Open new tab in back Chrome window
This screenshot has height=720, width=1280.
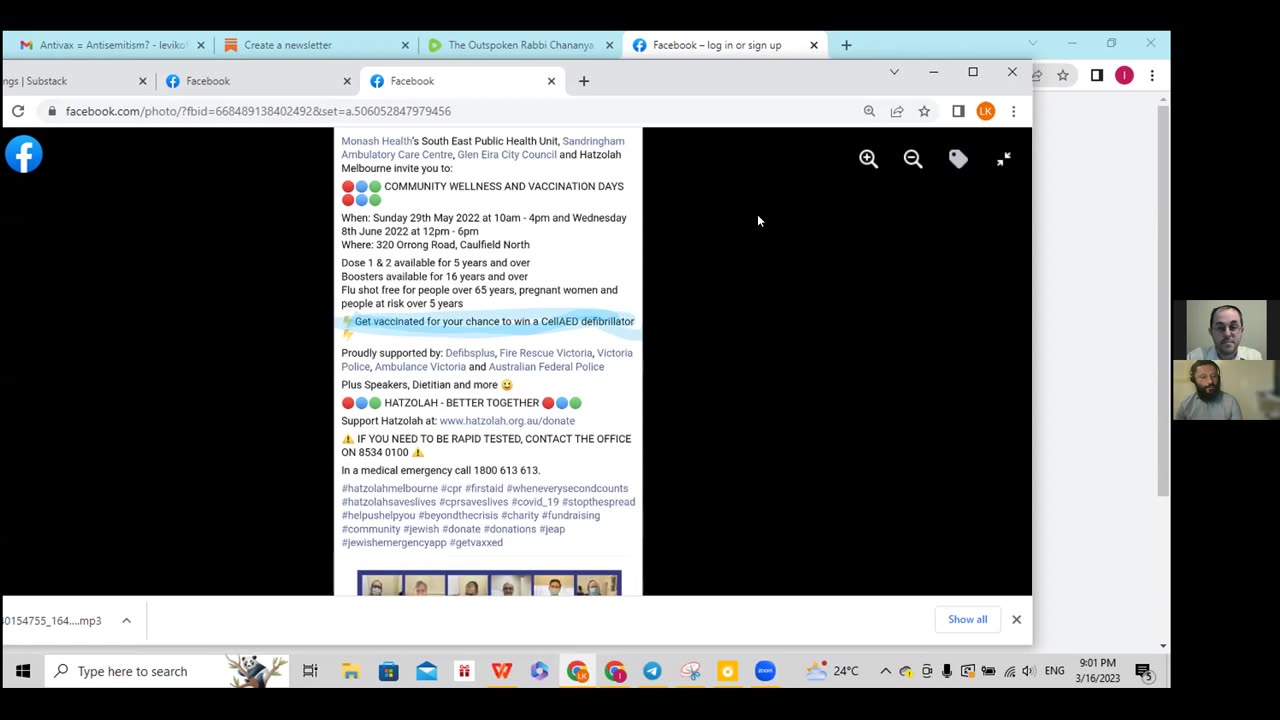(x=846, y=45)
